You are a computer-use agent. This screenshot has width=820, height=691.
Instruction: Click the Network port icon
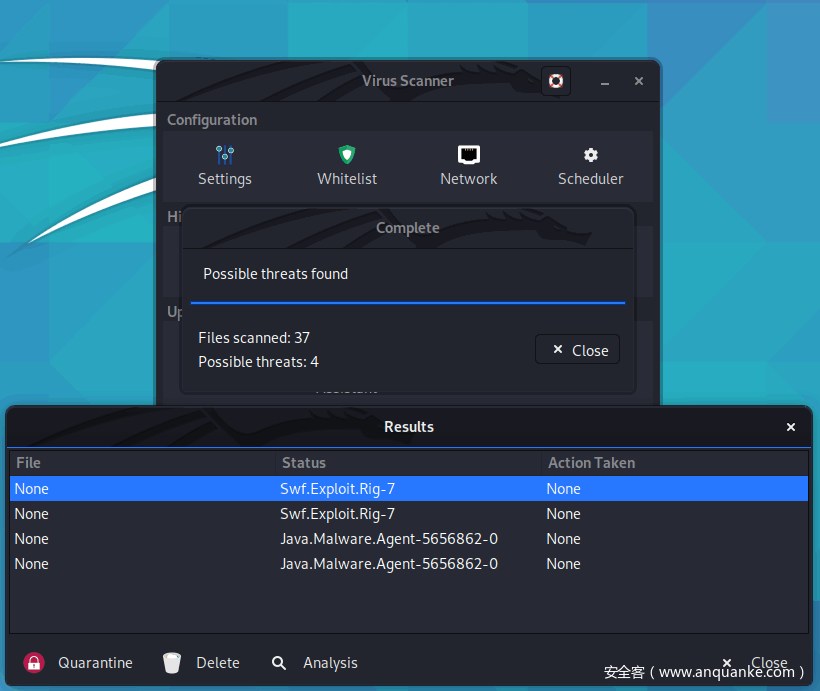(x=468, y=155)
